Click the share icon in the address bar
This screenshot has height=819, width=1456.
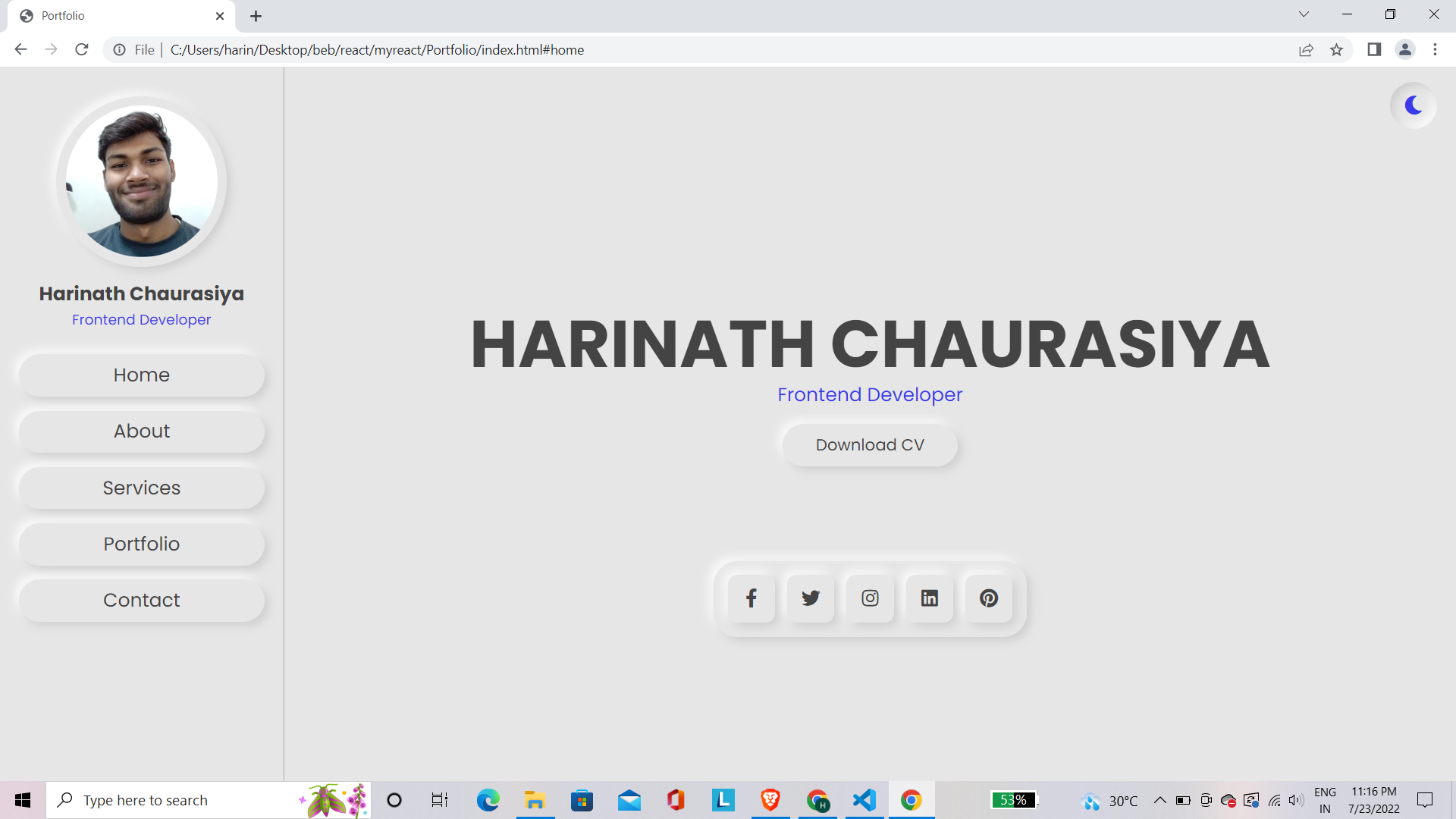tap(1306, 49)
